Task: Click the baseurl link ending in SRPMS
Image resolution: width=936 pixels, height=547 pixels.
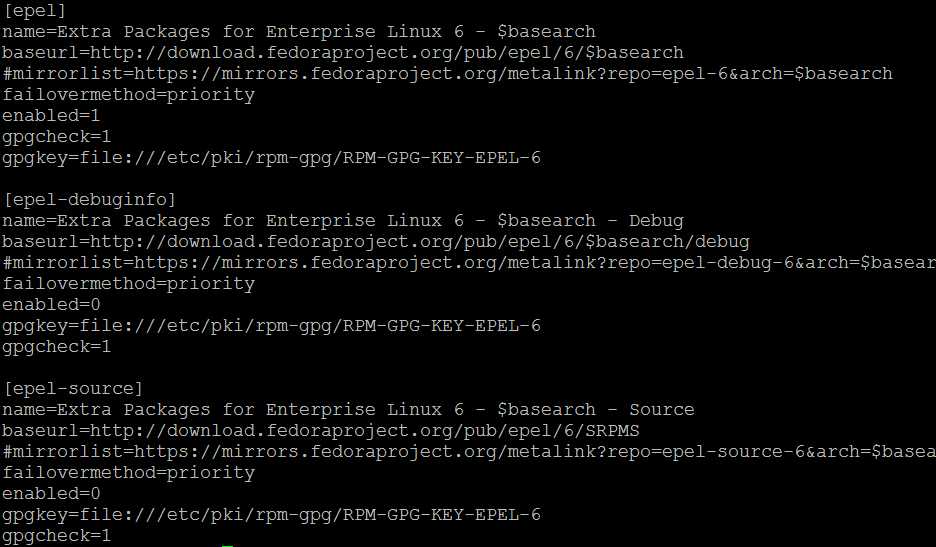Action: [x=321, y=430]
